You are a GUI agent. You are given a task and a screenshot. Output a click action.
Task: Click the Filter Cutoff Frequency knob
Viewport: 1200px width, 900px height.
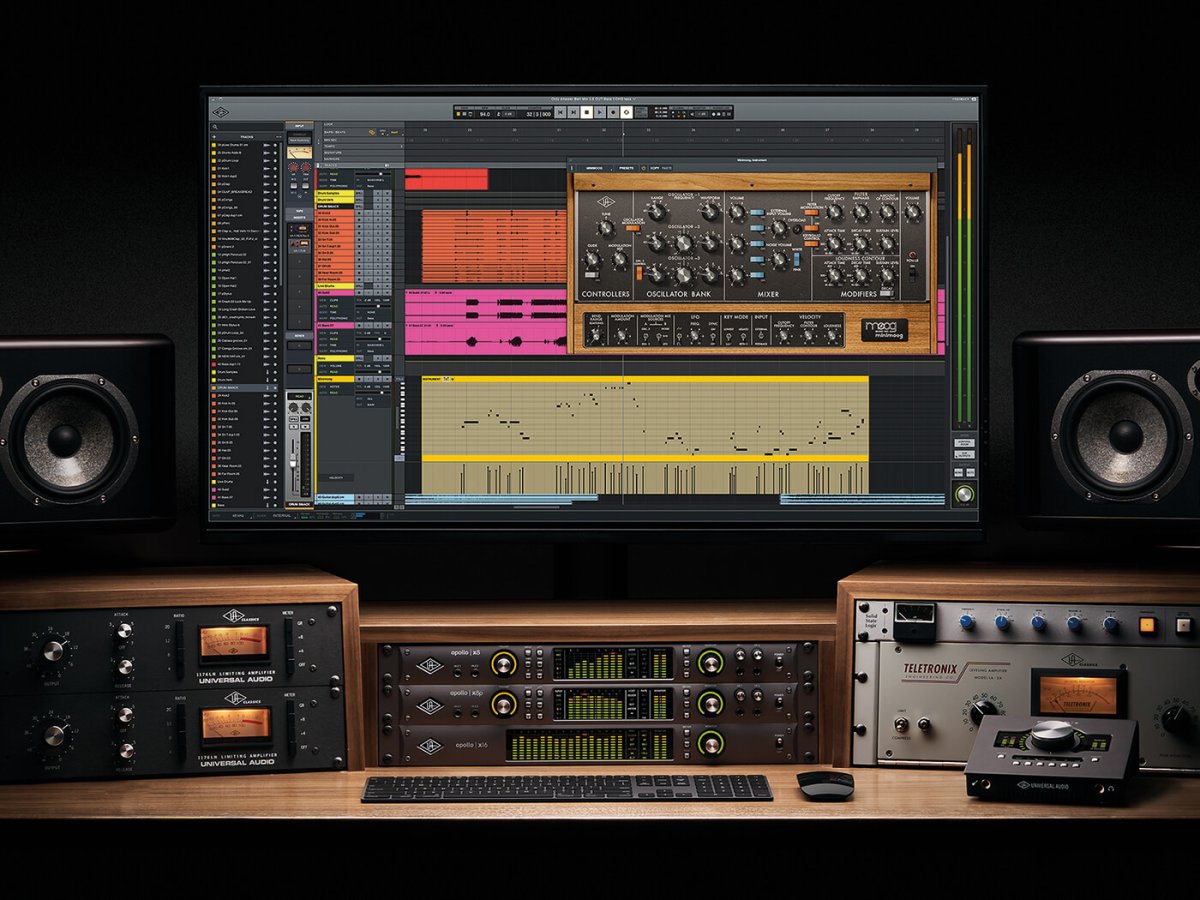coord(834,212)
